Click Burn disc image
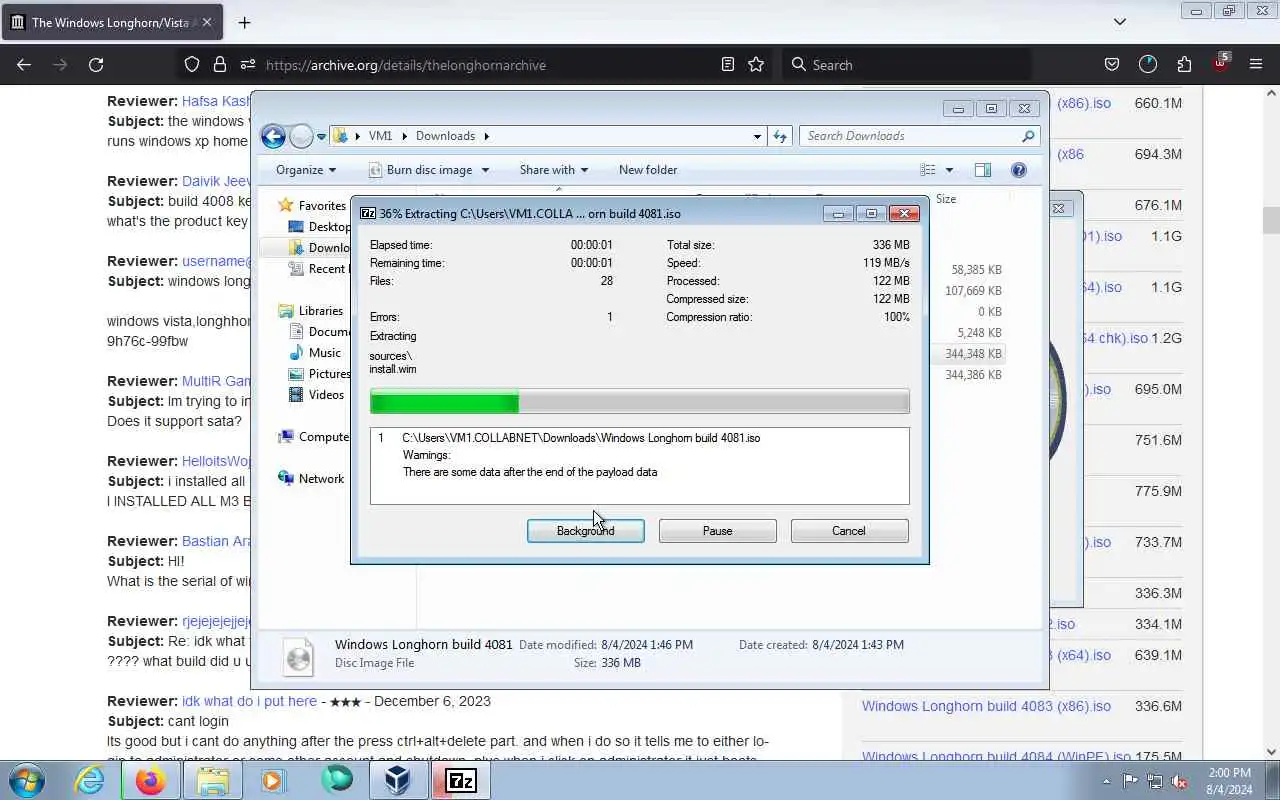This screenshot has width=1280, height=800. pos(420,170)
